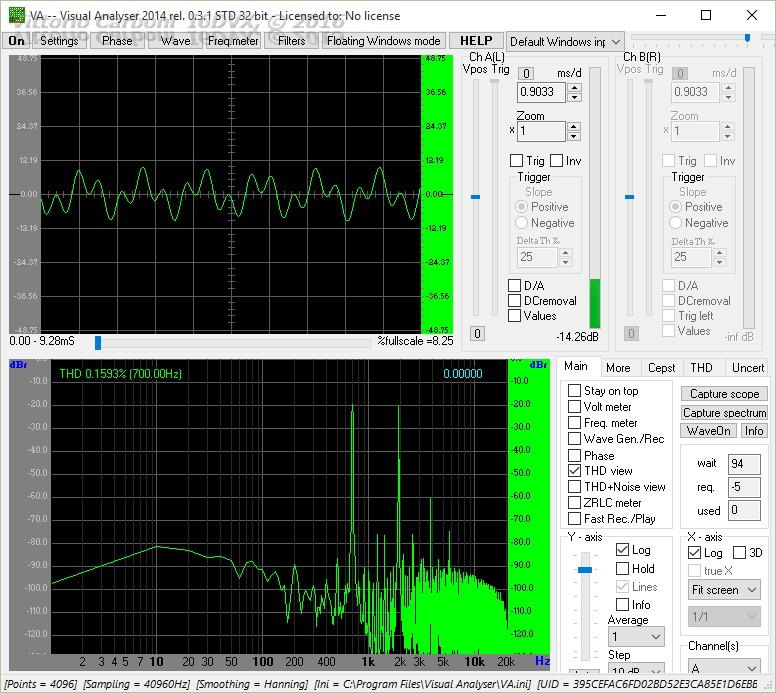Disable THD view checkbox
The height and width of the screenshot is (693, 776).
(x=574, y=470)
